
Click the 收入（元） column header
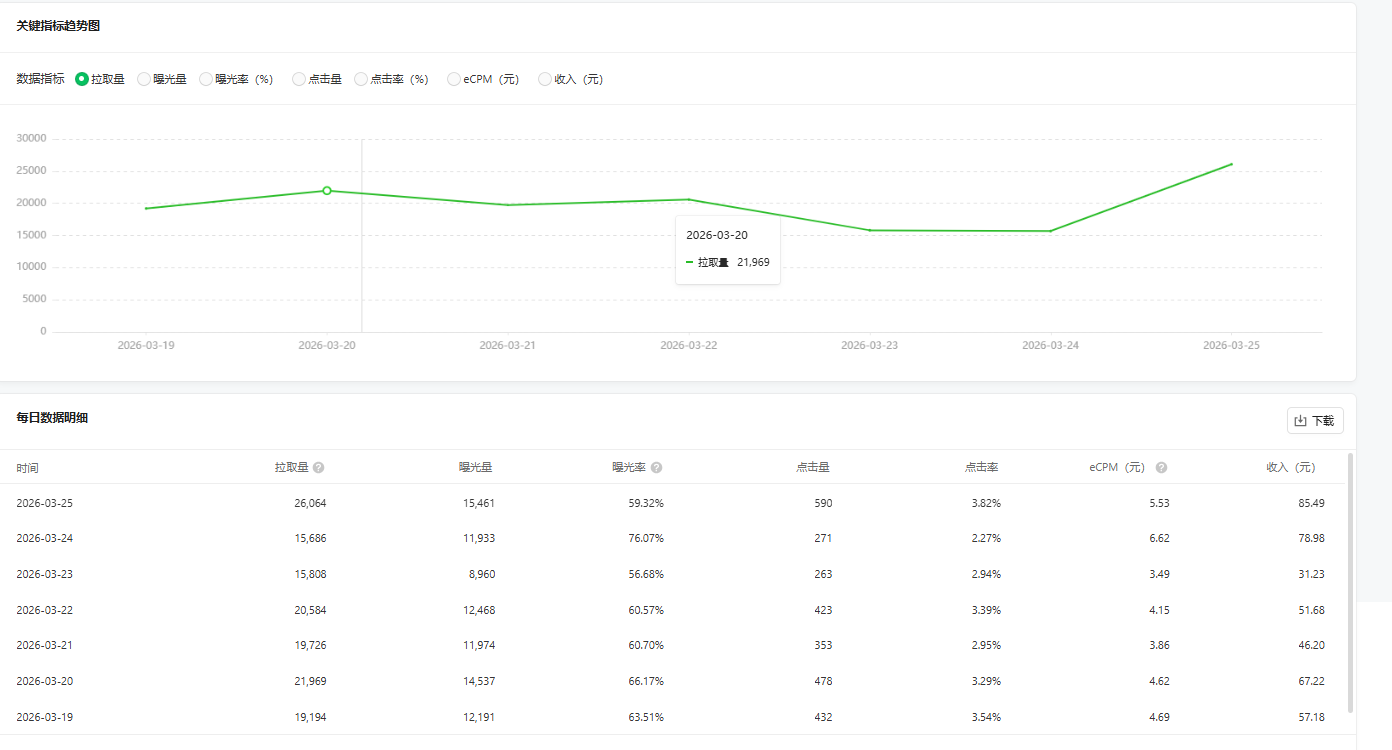(x=1290, y=467)
